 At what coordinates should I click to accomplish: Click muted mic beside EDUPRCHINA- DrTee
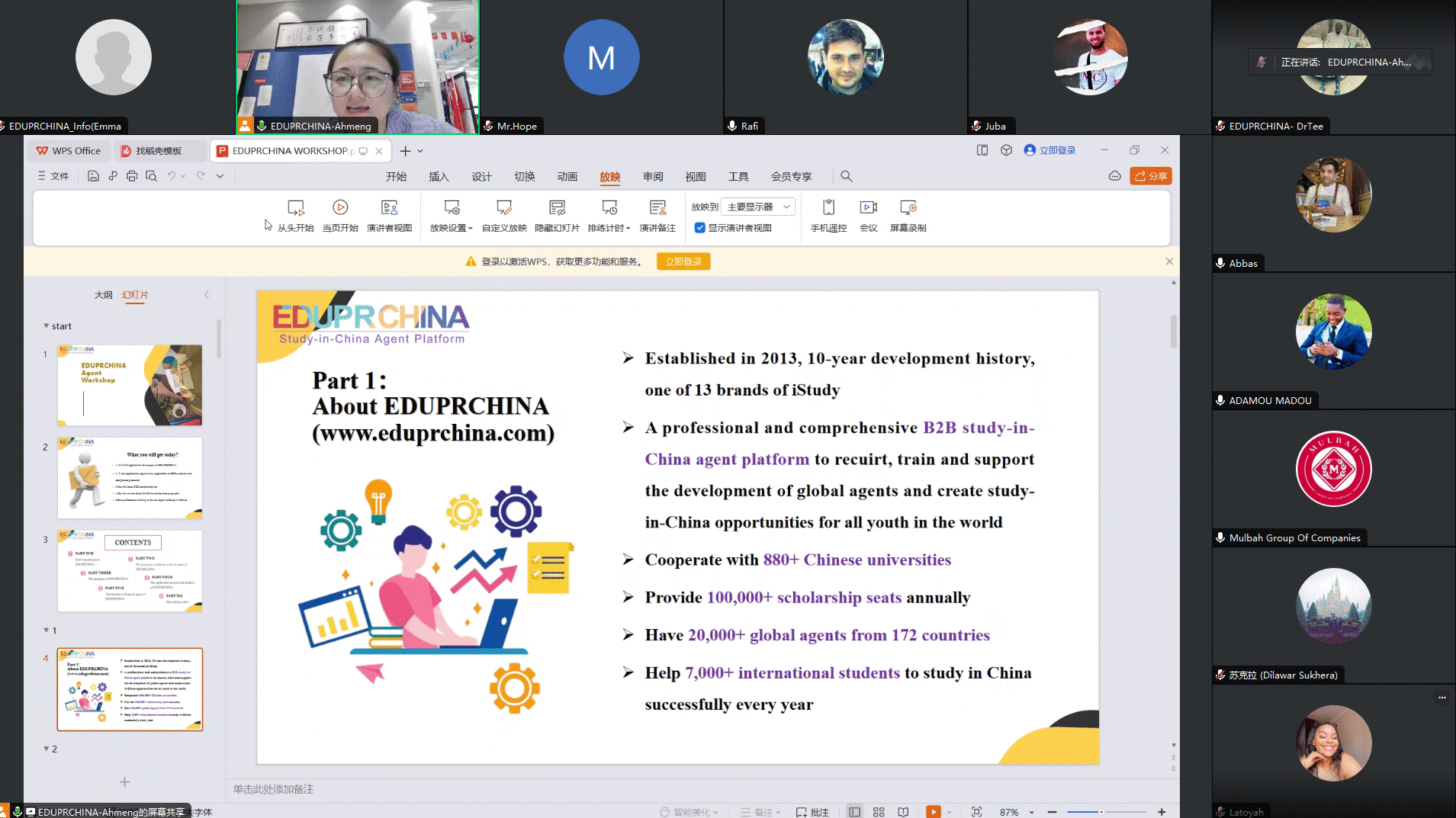click(1220, 126)
